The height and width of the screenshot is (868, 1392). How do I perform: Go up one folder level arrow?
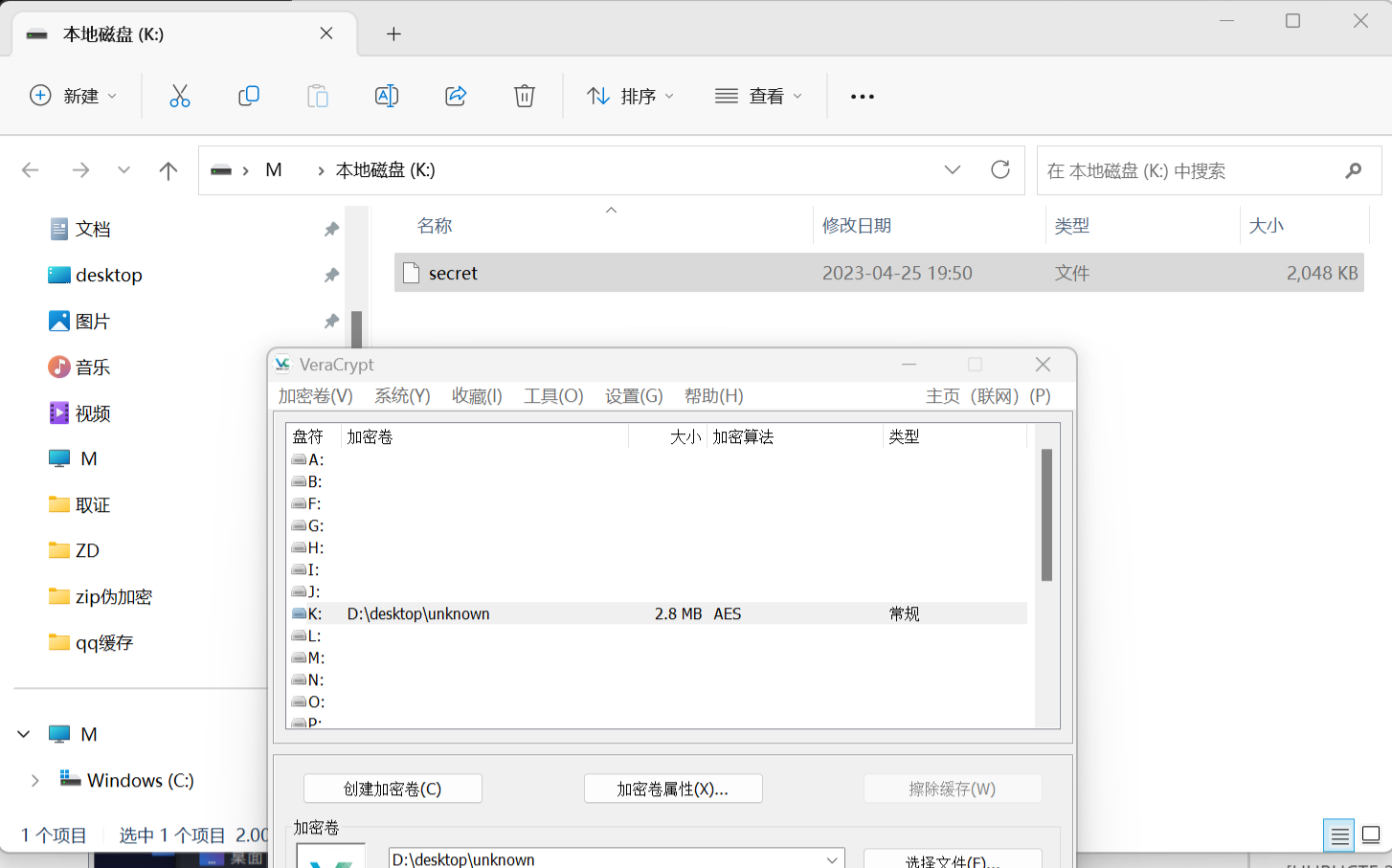point(168,170)
